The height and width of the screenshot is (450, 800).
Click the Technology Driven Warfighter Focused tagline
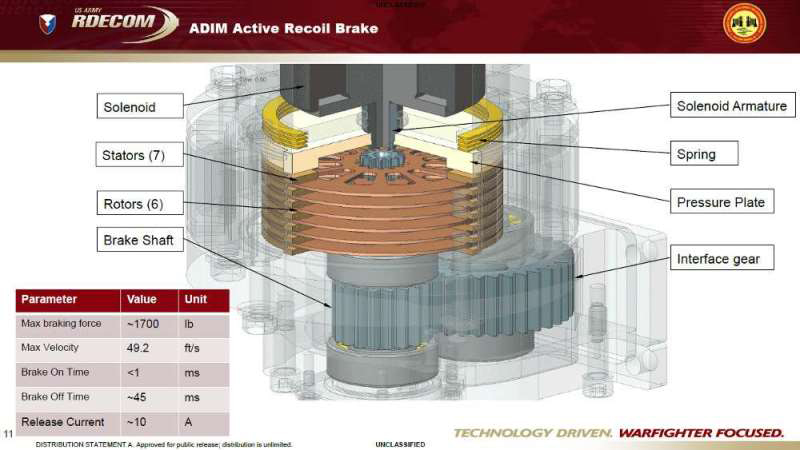click(x=618, y=433)
